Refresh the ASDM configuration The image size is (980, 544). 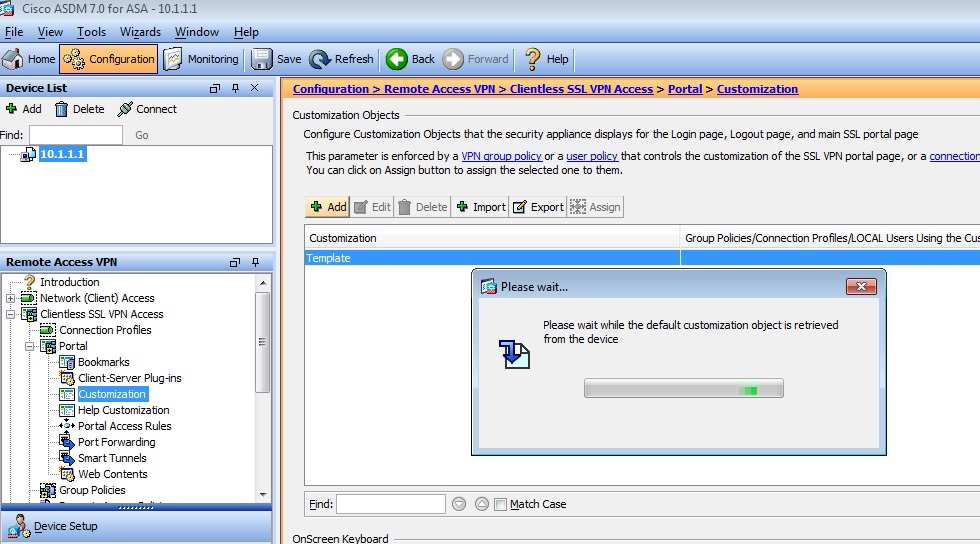pos(341,59)
